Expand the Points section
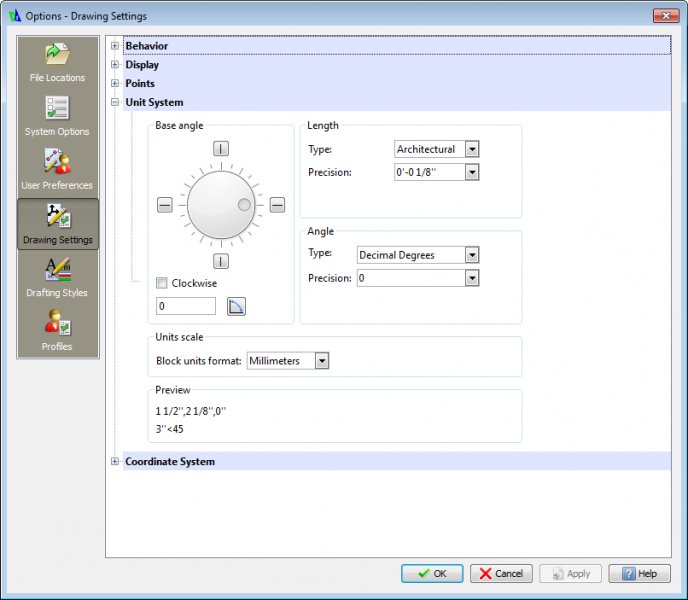688x600 pixels. point(115,83)
